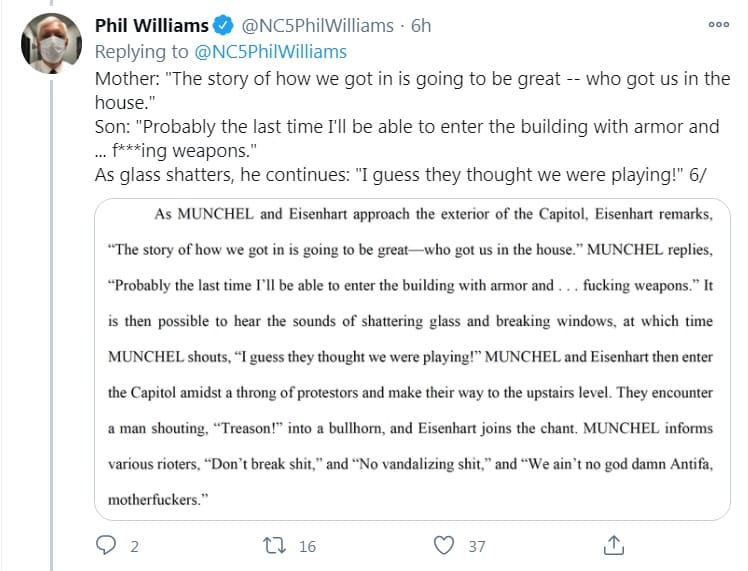This screenshot has height=571, width=748.
Task: Click the 6h timestamp link
Action: [420, 26]
